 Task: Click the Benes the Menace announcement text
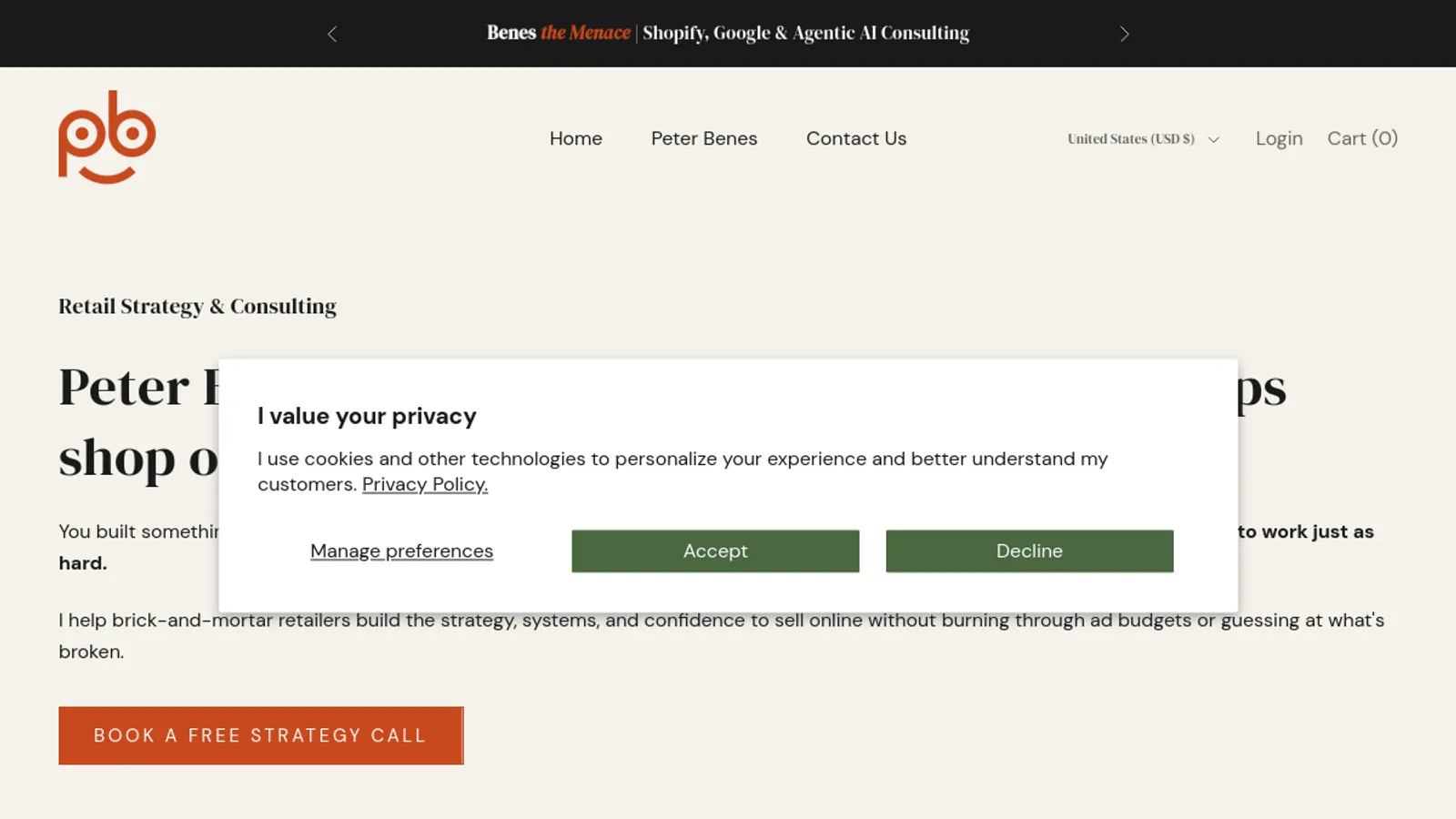coord(728,33)
